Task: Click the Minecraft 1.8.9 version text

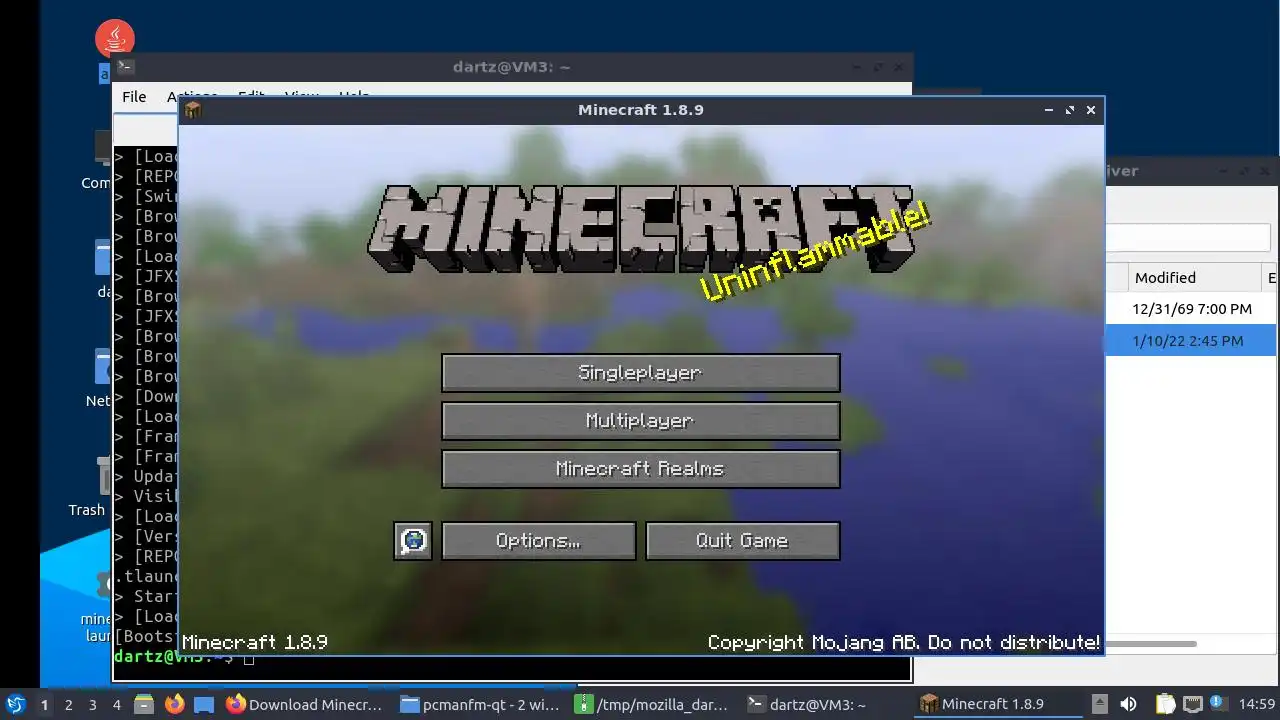Action: pos(255,643)
